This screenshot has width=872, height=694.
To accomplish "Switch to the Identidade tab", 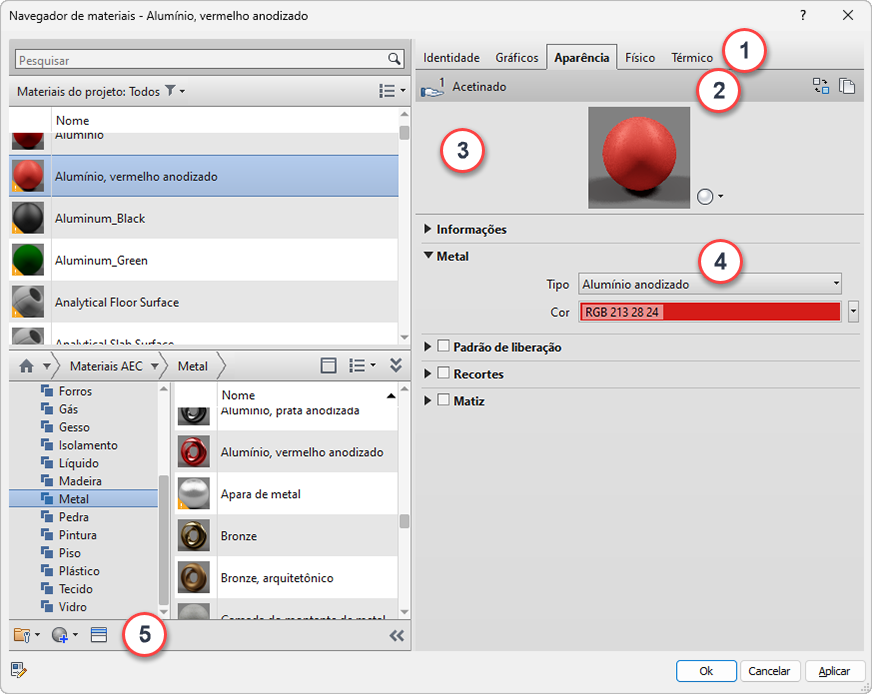I will pos(451,58).
